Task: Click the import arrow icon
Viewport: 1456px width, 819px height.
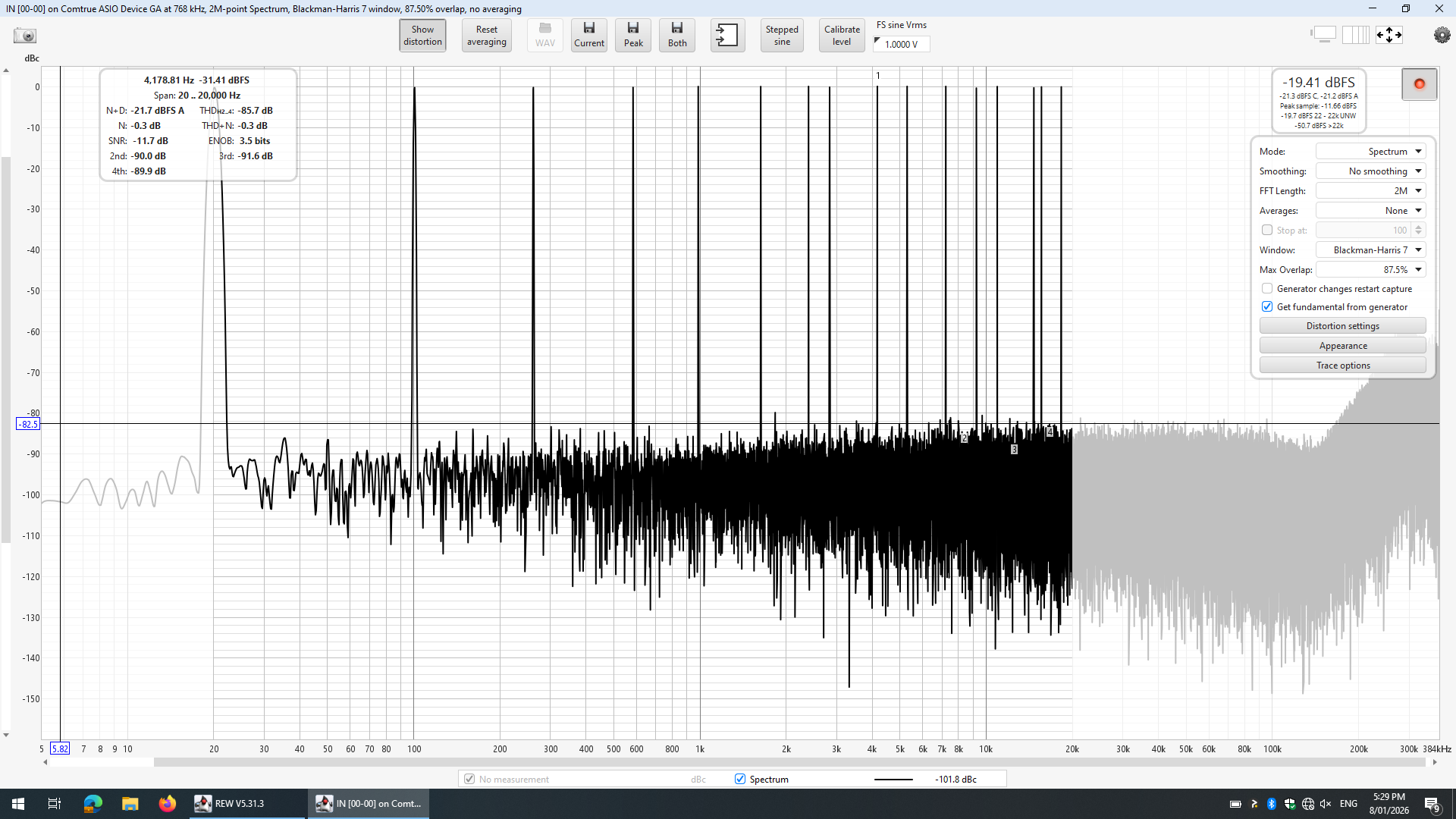Action: click(726, 35)
